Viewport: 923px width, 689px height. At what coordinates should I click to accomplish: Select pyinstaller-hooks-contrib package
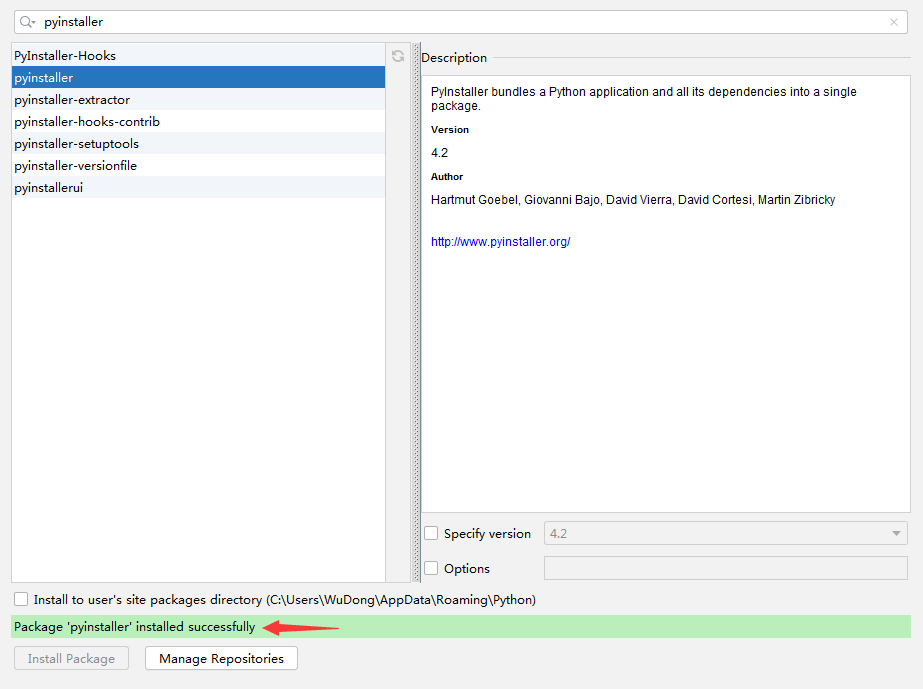(x=198, y=121)
